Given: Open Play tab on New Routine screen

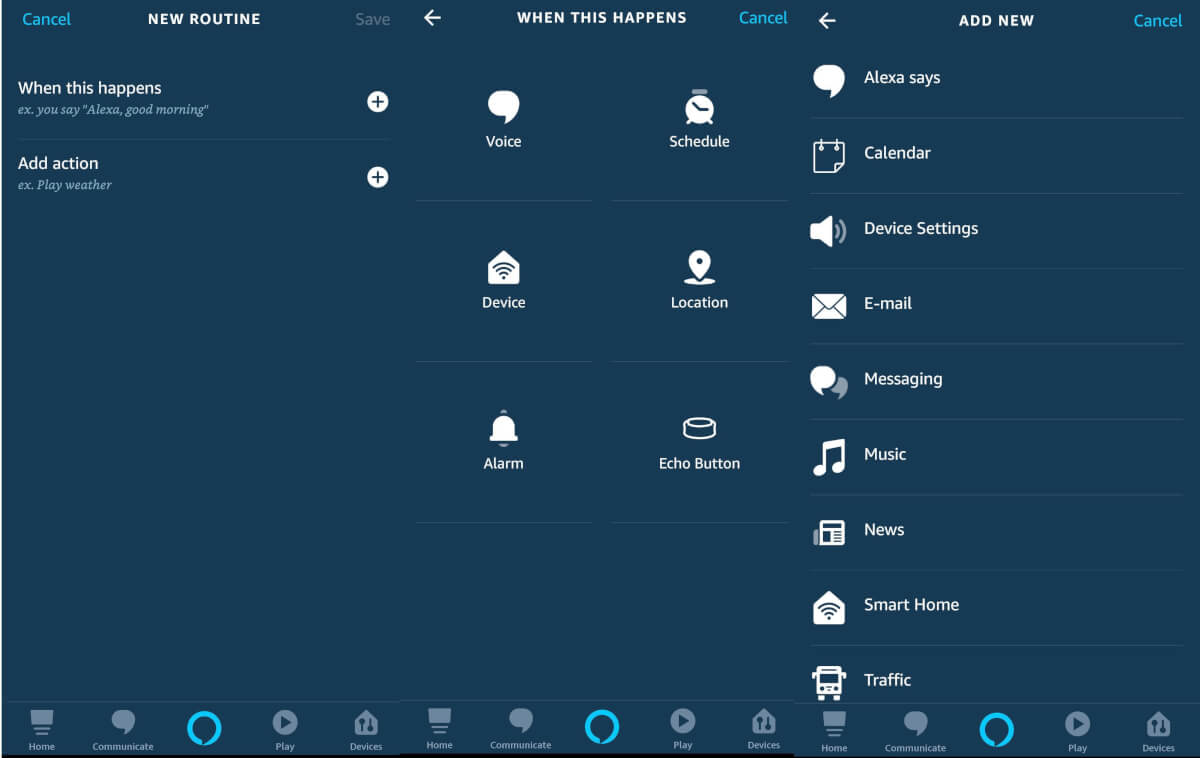Looking at the screenshot, I should coord(285,729).
